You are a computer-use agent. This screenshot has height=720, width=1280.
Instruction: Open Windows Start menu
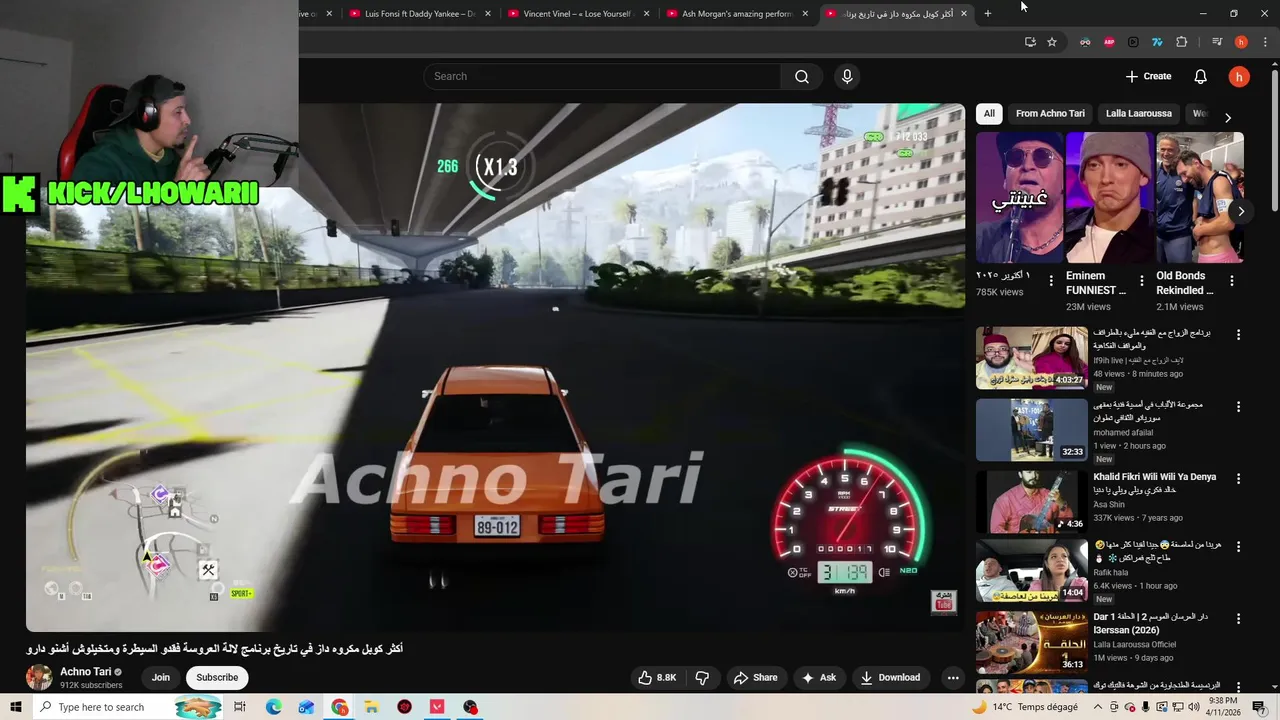pos(15,707)
